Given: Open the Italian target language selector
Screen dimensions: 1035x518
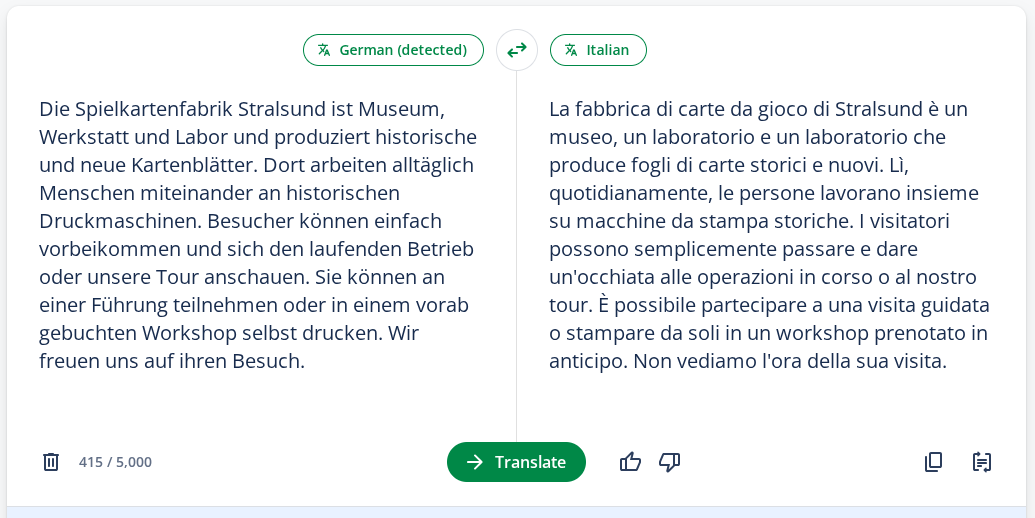Looking at the screenshot, I should [598, 50].
